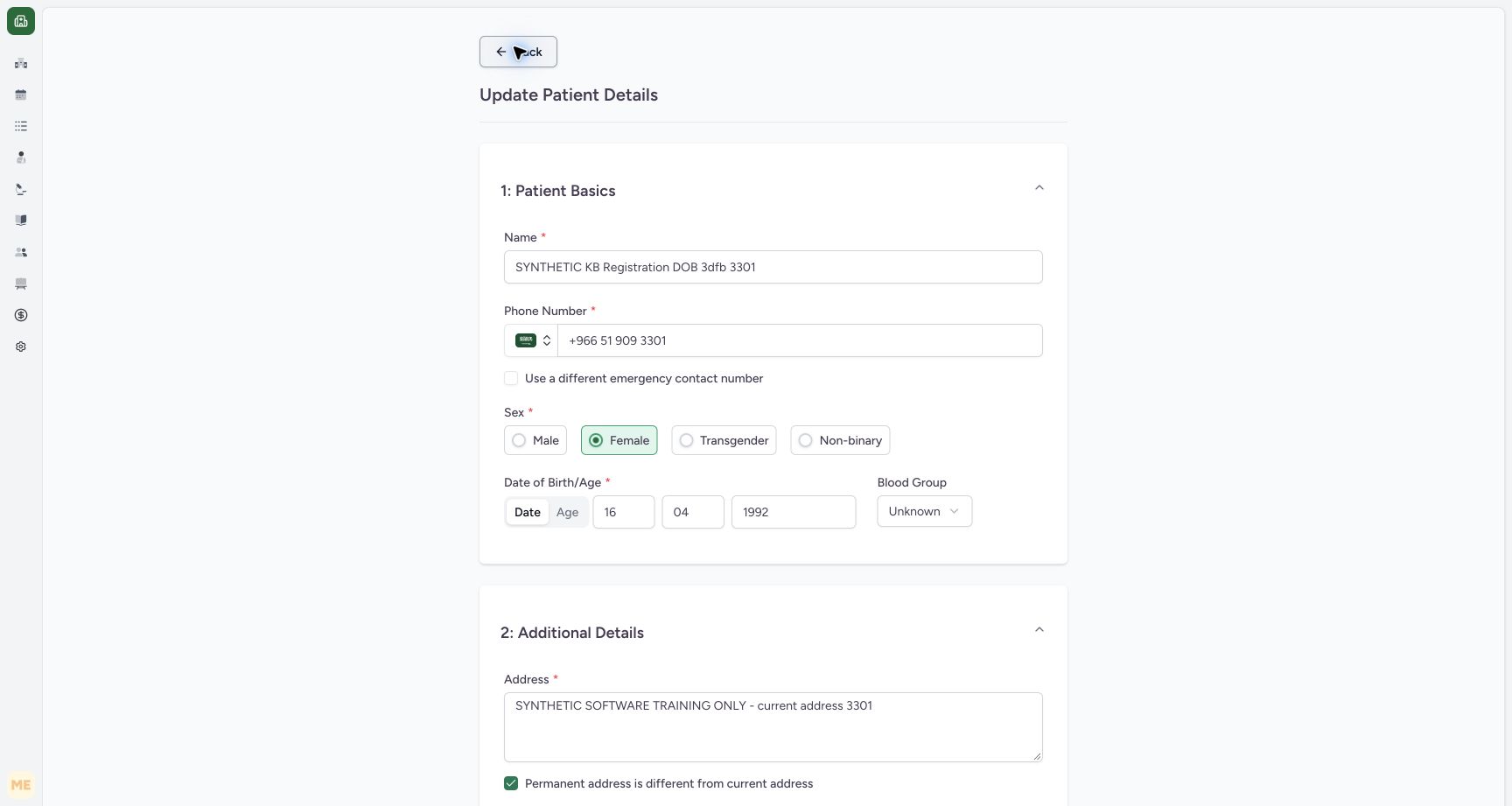
Task: Open the phone country flag selector
Action: click(x=531, y=340)
